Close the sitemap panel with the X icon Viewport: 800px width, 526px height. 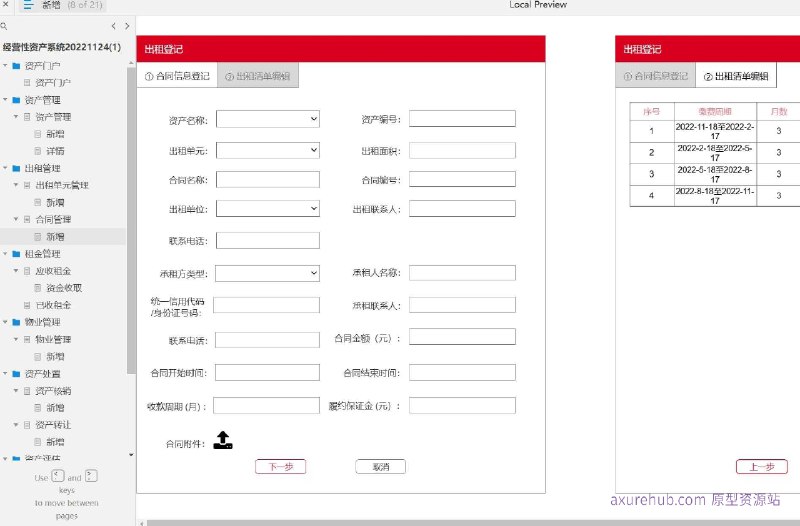click(x=6, y=4)
